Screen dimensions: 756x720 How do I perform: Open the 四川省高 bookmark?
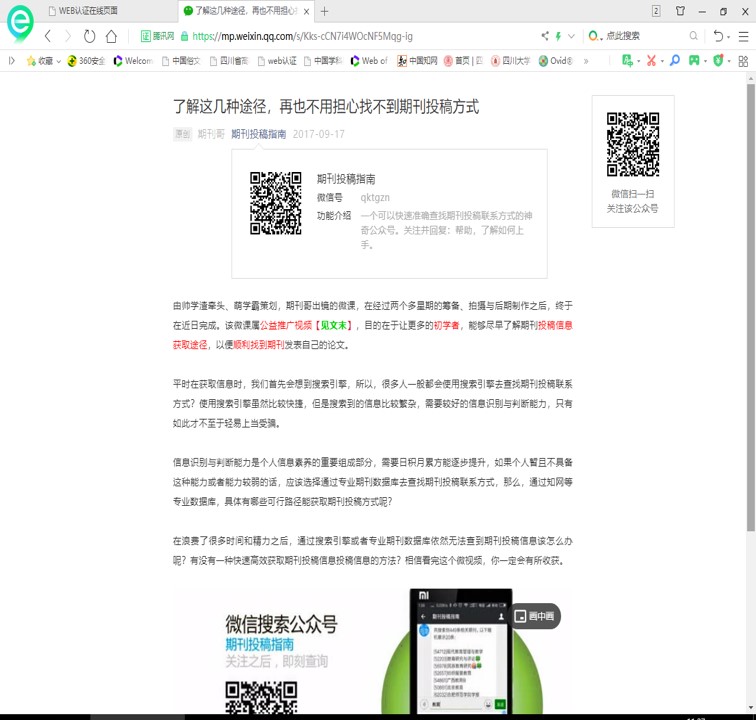229,61
